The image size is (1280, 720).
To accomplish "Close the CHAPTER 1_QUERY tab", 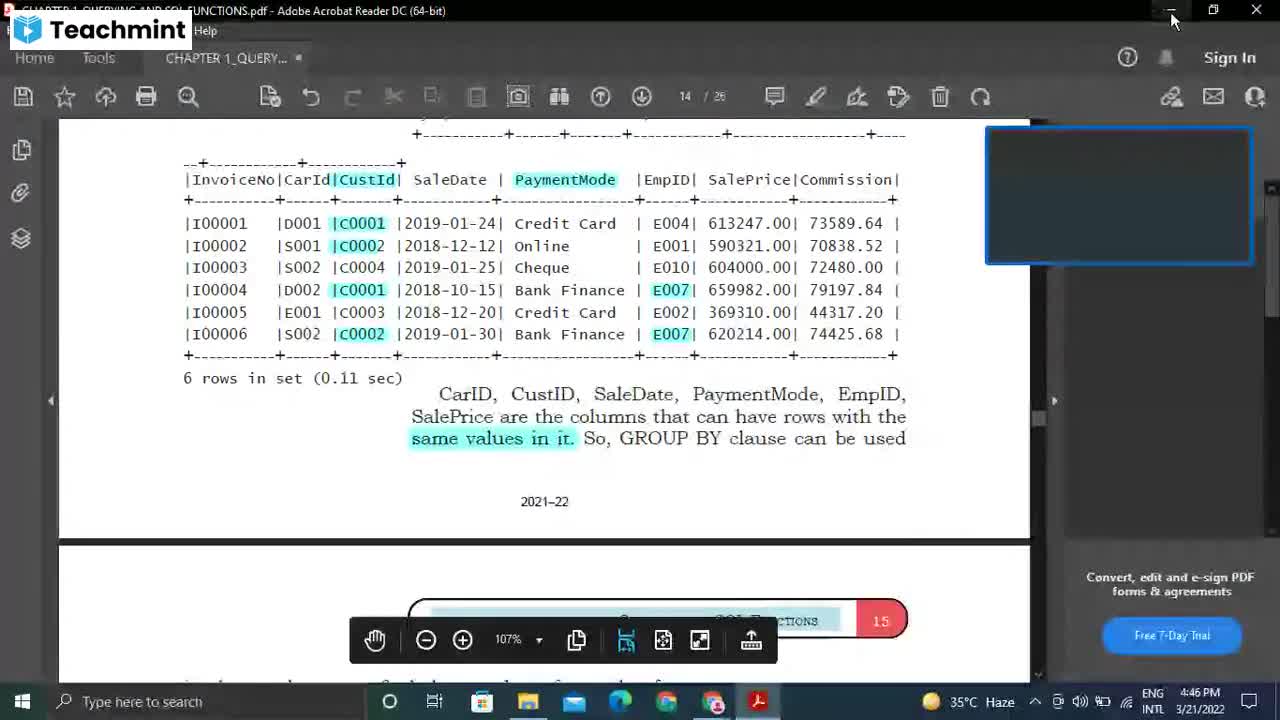I will point(298,58).
